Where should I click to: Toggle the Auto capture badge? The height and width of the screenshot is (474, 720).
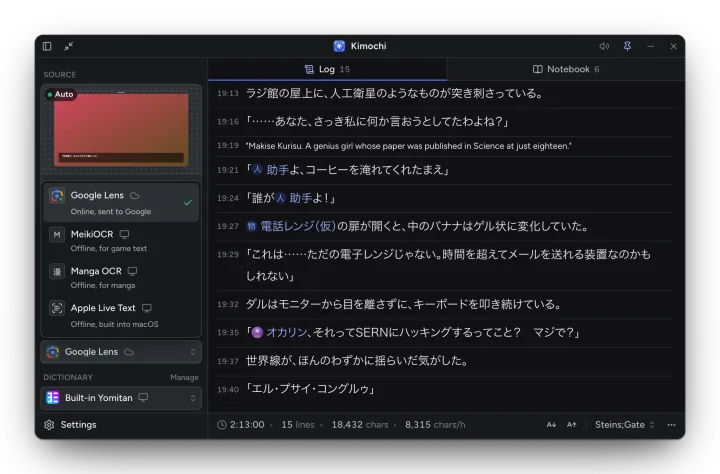pyautogui.click(x=60, y=94)
